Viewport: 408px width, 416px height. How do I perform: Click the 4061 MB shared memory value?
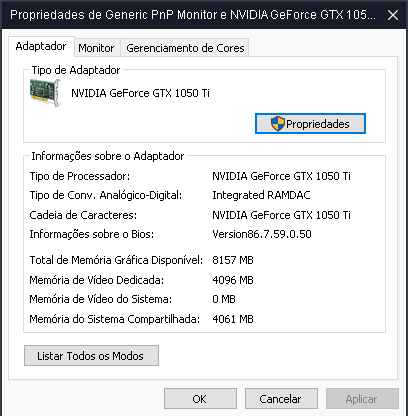[233, 319]
